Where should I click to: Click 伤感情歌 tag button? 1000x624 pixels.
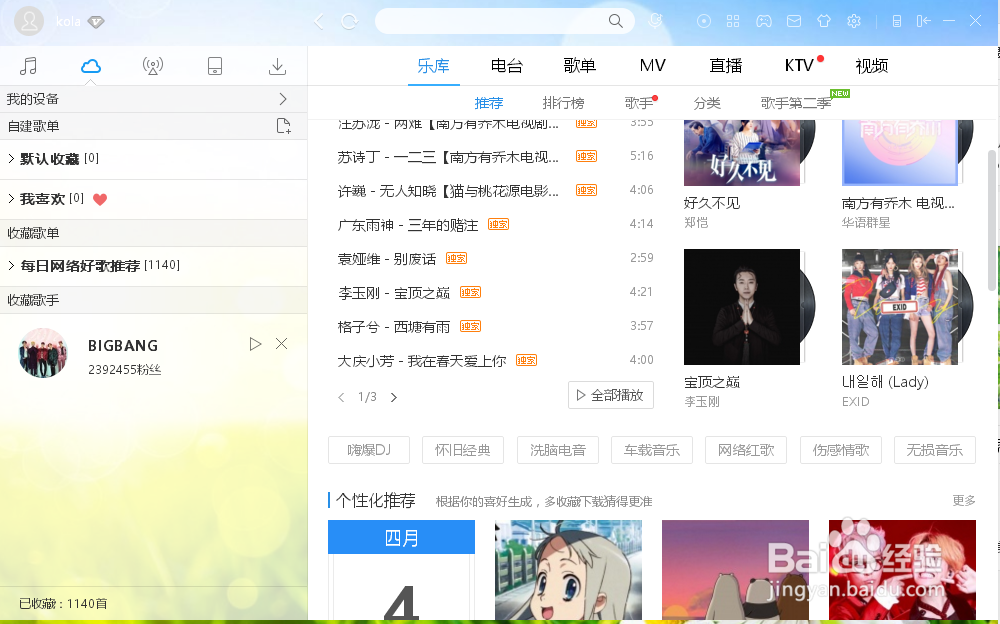(x=841, y=450)
